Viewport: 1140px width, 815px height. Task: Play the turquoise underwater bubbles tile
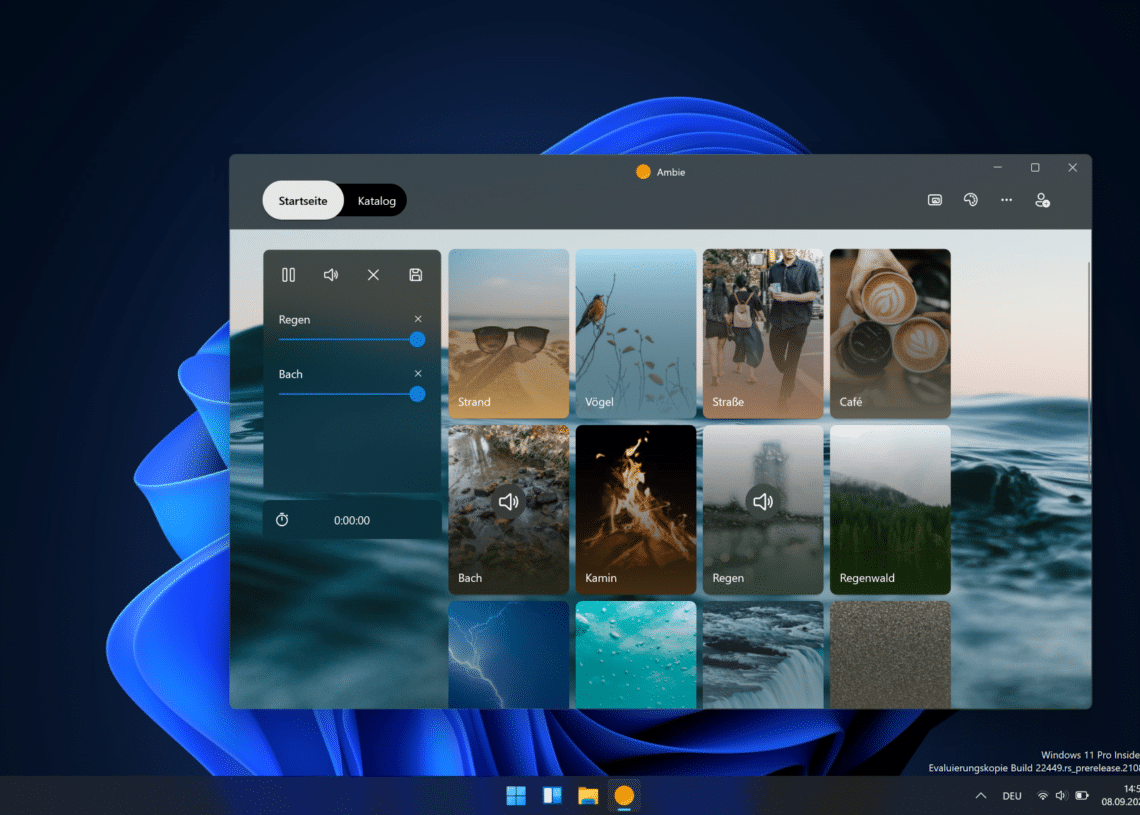pyautogui.click(x=636, y=654)
